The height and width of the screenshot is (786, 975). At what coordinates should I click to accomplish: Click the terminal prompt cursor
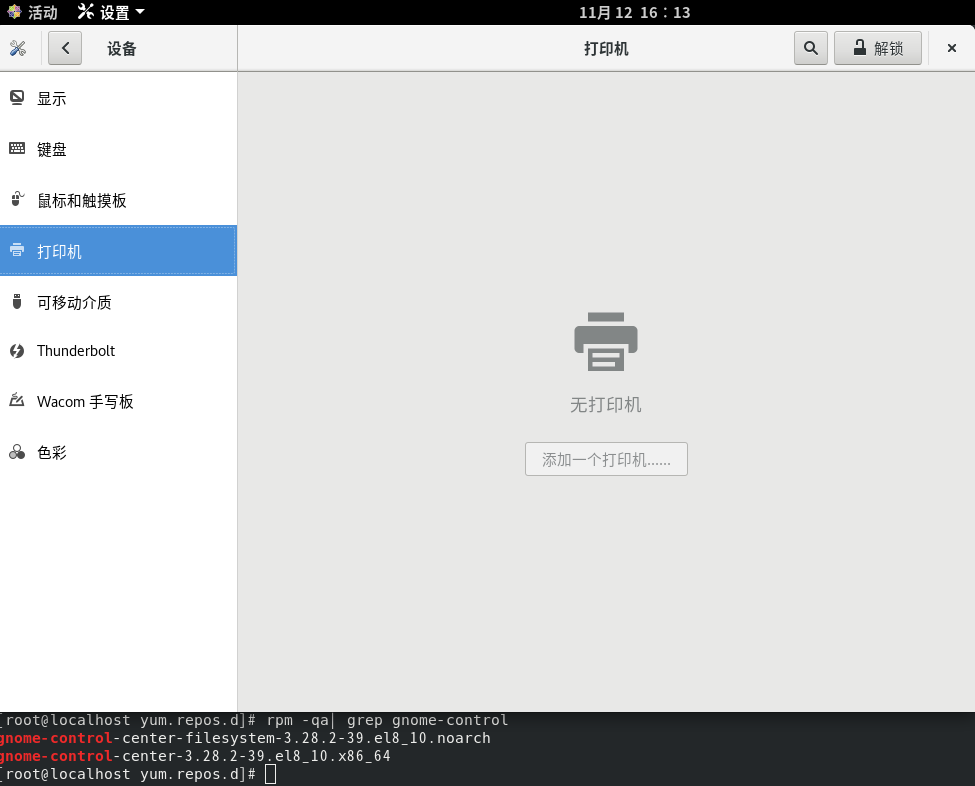270,774
